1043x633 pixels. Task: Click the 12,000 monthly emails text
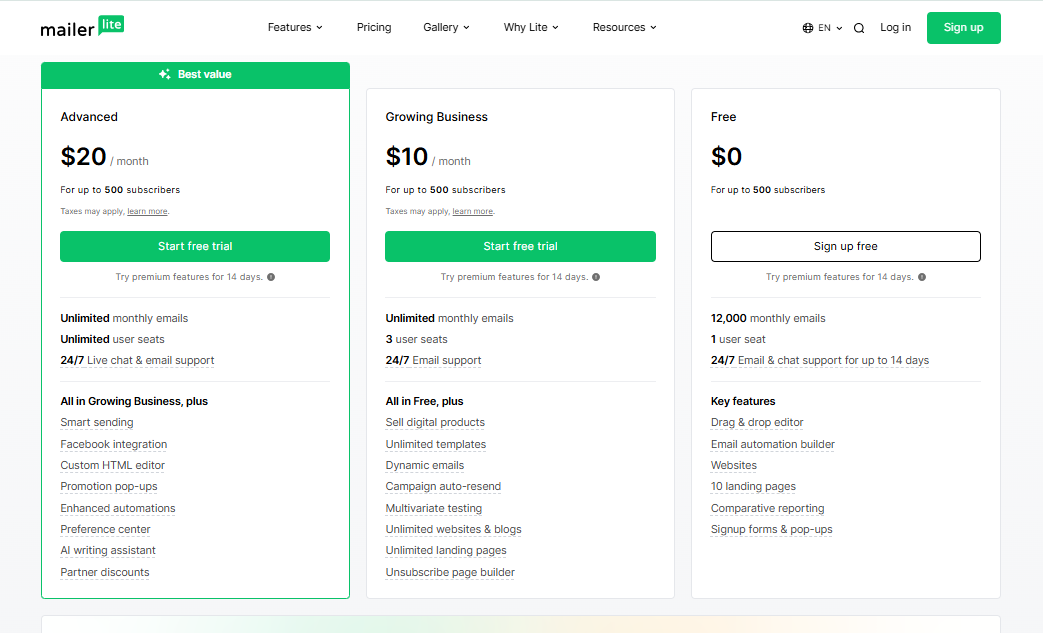[x=768, y=318]
